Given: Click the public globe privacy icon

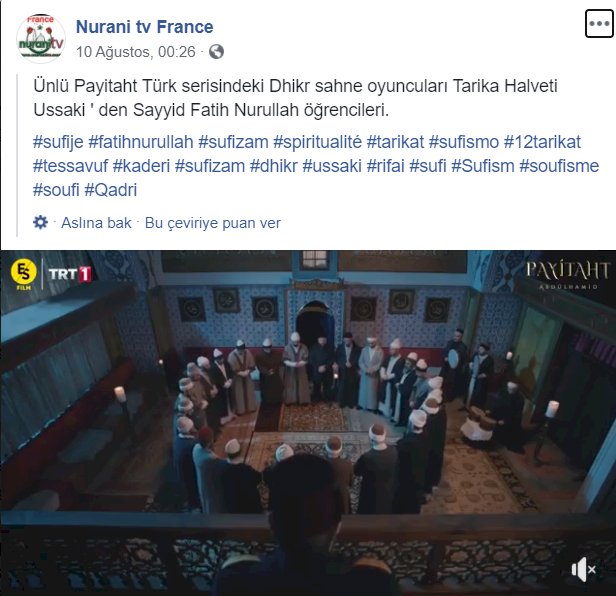Looking at the screenshot, I should [x=216, y=51].
